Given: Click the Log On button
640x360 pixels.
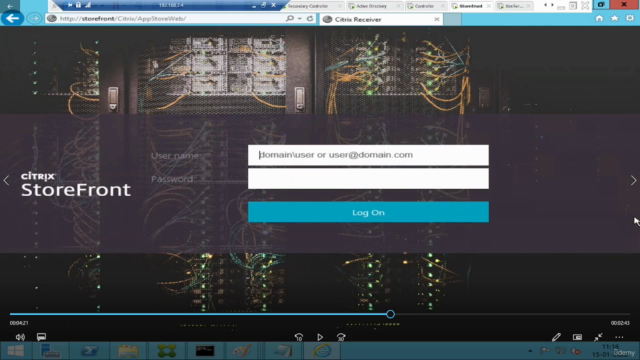Looking at the screenshot, I should click(x=368, y=212).
